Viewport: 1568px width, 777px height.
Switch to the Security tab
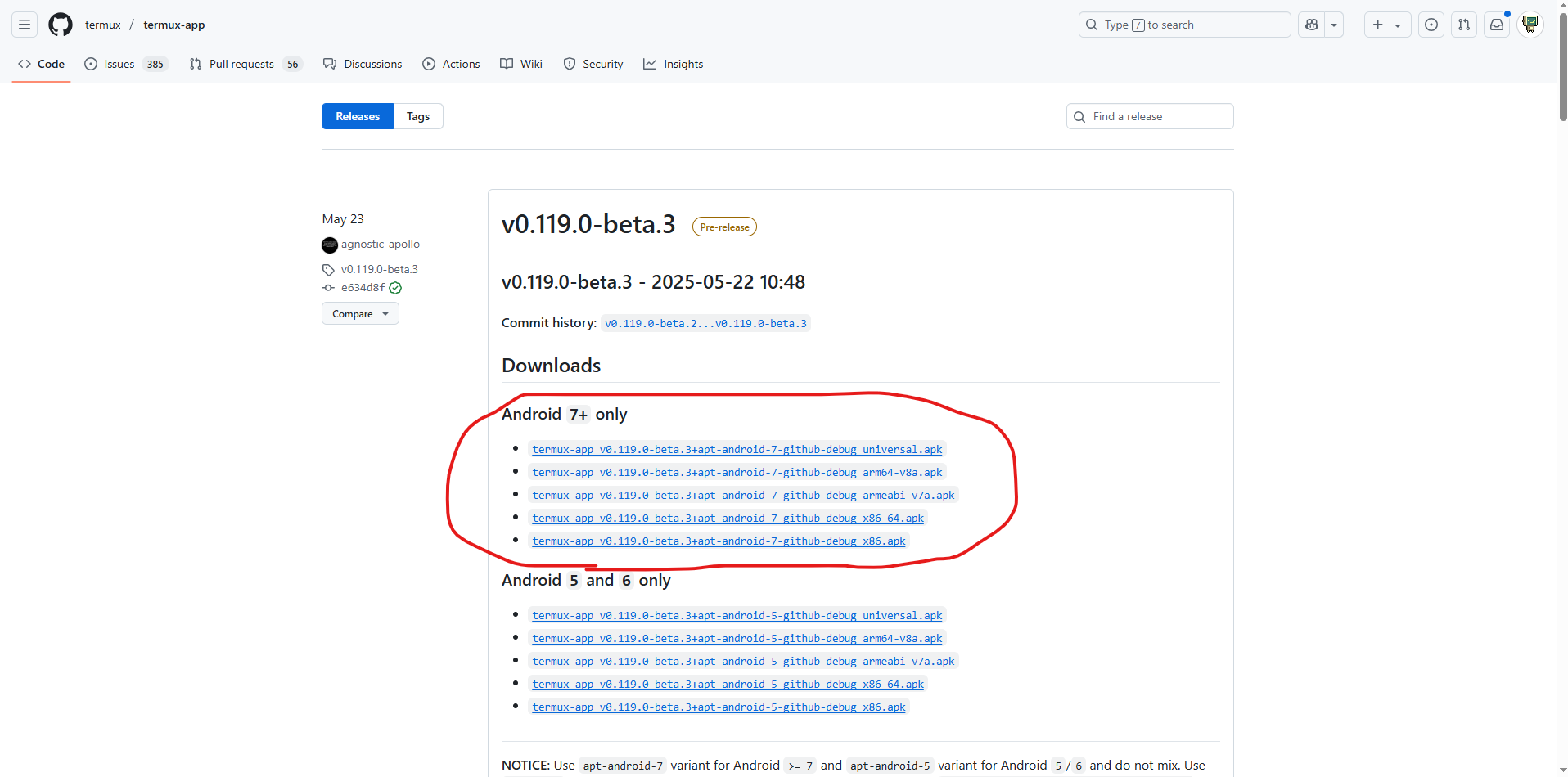coord(593,64)
